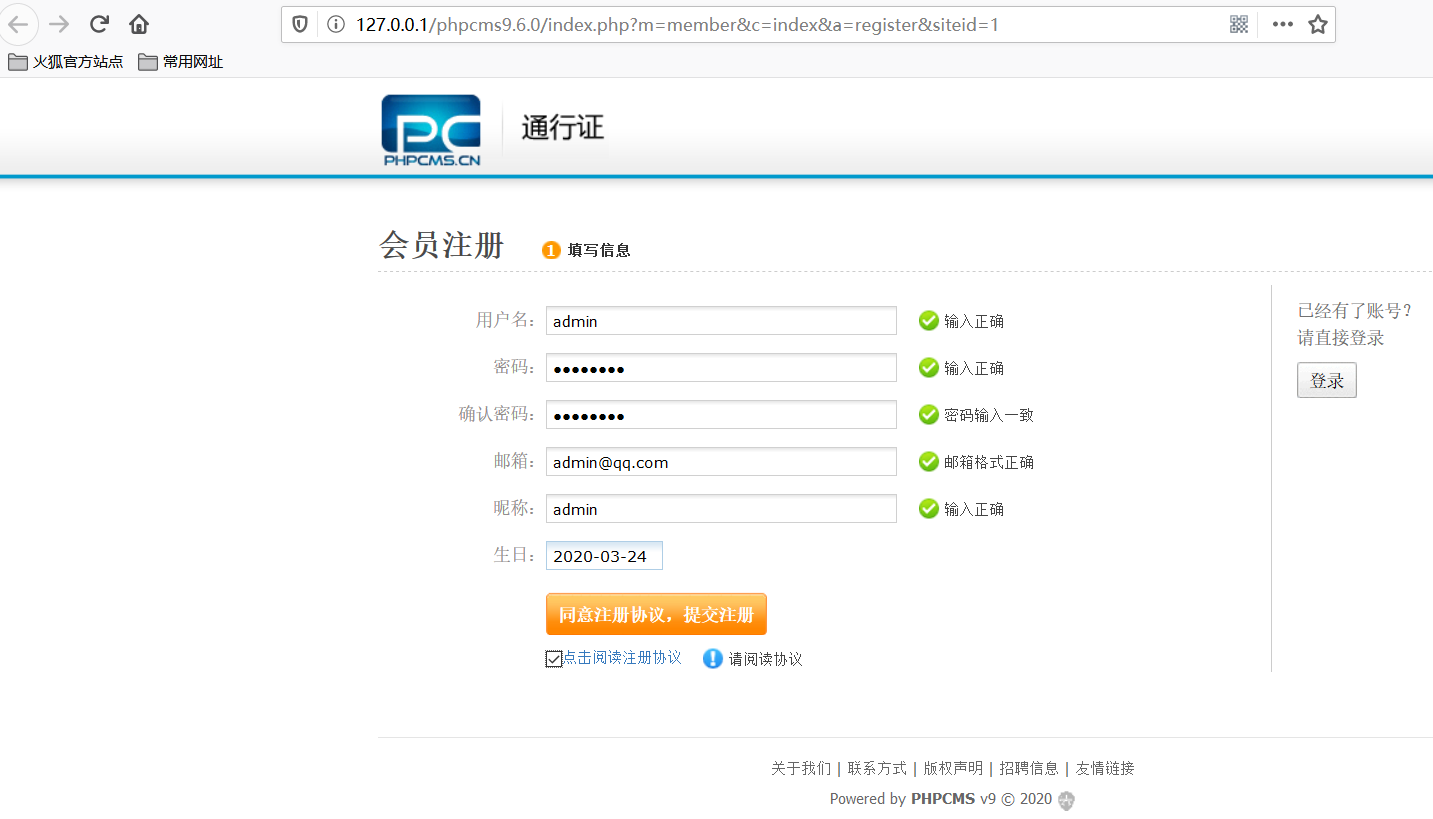The height and width of the screenshot is (819, 1433).
Task: Click the 昵称 nickname field
Action: pos(721,509)
